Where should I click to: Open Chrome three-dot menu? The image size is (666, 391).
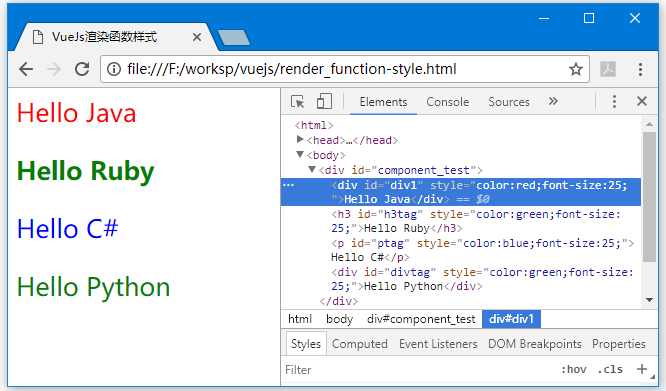click(640, 69)
